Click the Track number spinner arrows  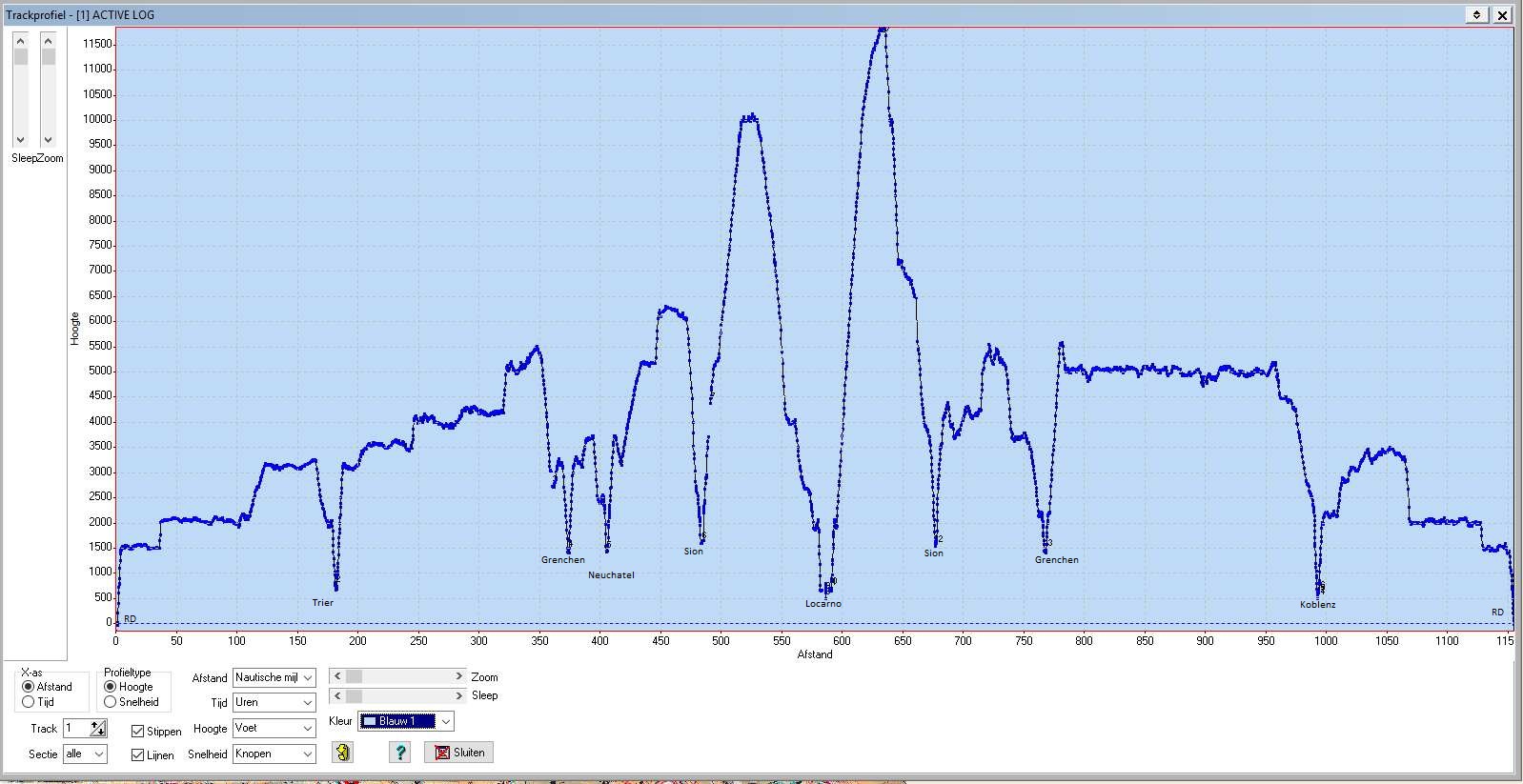tap(98, 729)
